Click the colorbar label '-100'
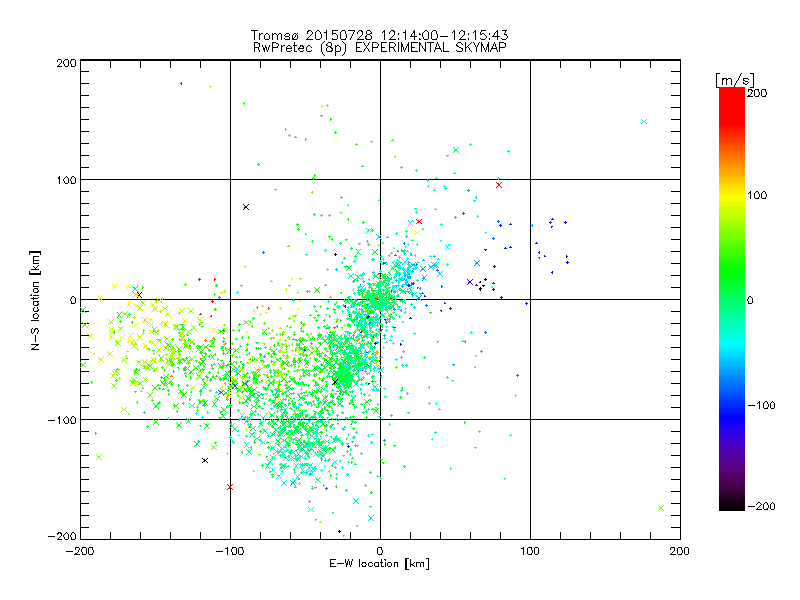 point(761,405)
